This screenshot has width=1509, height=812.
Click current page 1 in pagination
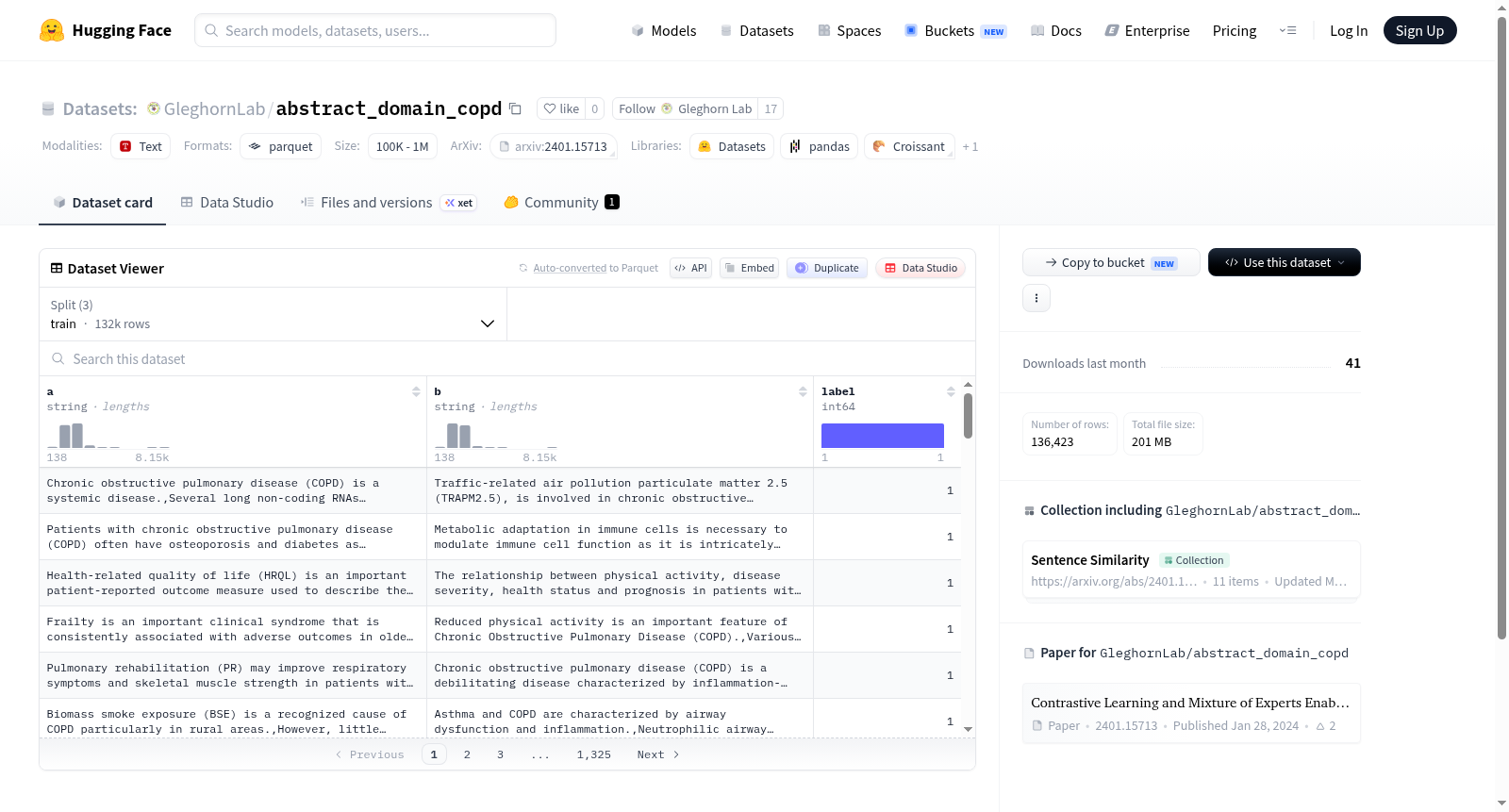click(434, 754)
